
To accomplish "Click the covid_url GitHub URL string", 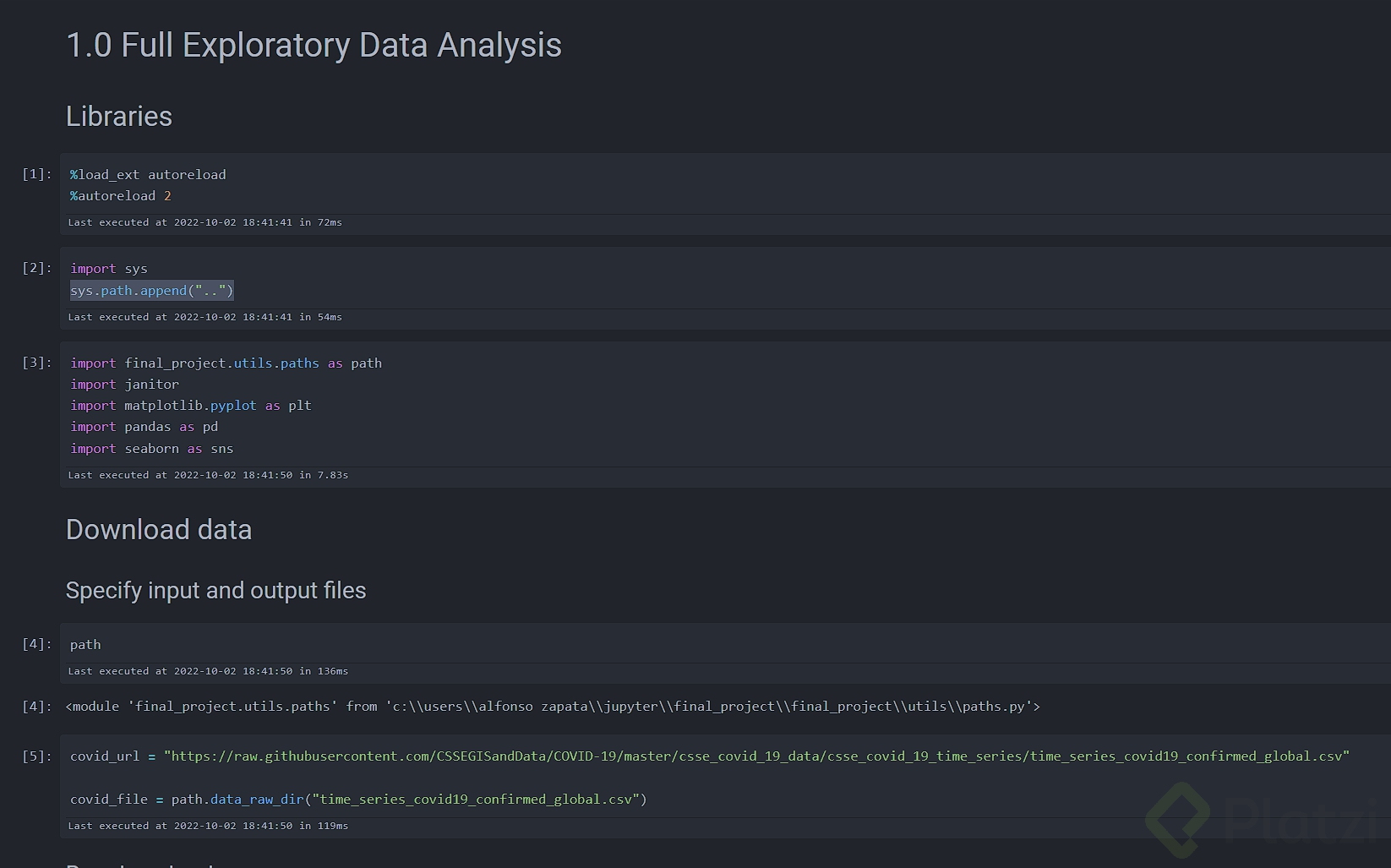I will tap(756, 756).
